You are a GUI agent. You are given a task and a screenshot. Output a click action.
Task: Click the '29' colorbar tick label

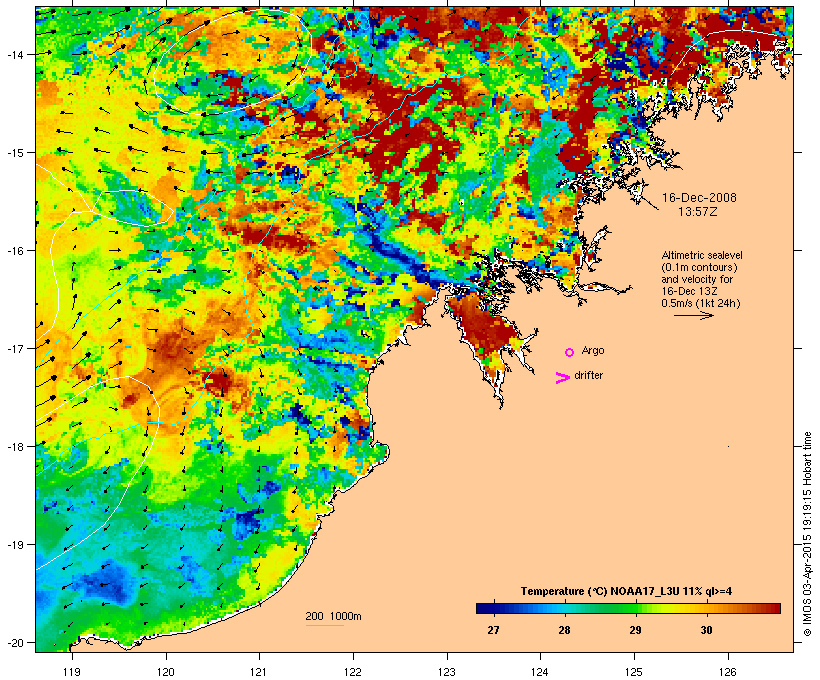tap(635, 630)
